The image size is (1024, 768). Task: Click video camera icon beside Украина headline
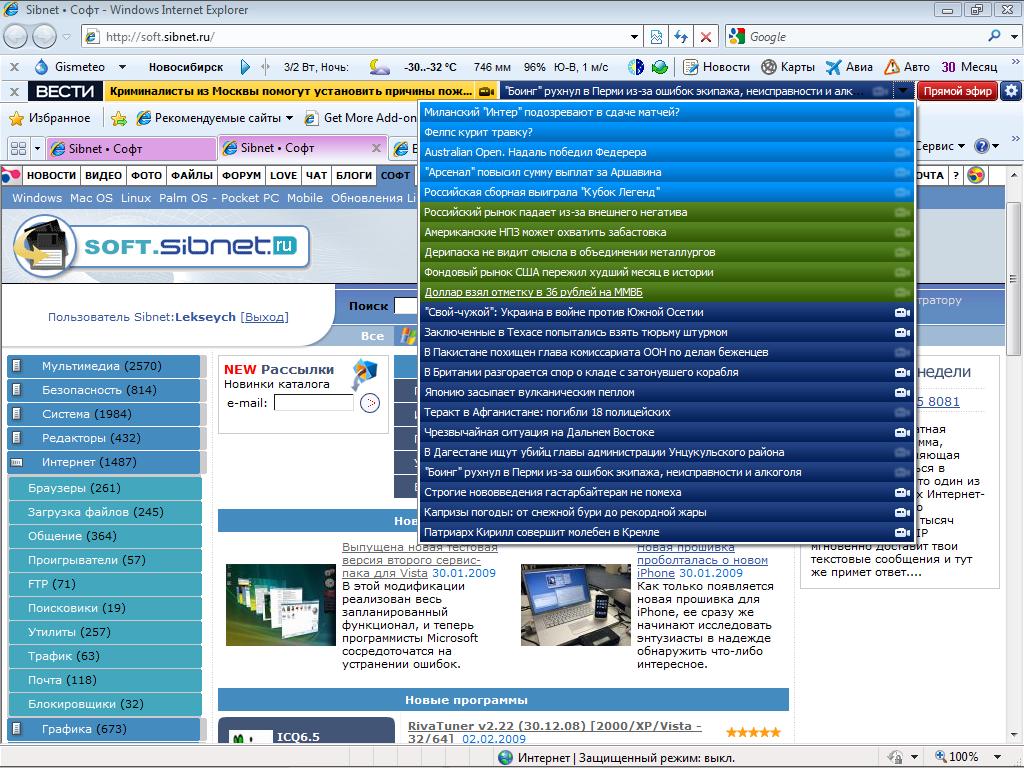pyautogui.click(x=901, y=312)
